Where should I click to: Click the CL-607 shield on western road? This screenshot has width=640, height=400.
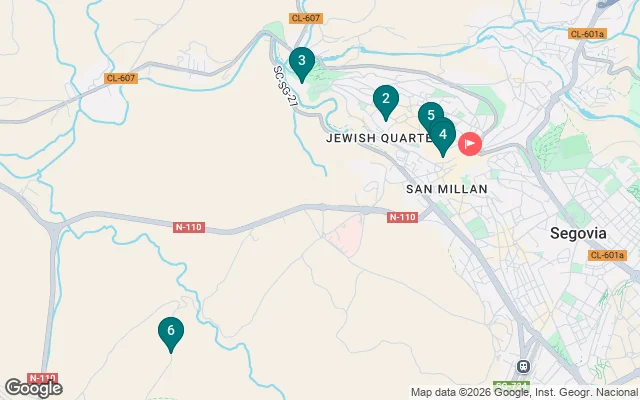(121, 78)
